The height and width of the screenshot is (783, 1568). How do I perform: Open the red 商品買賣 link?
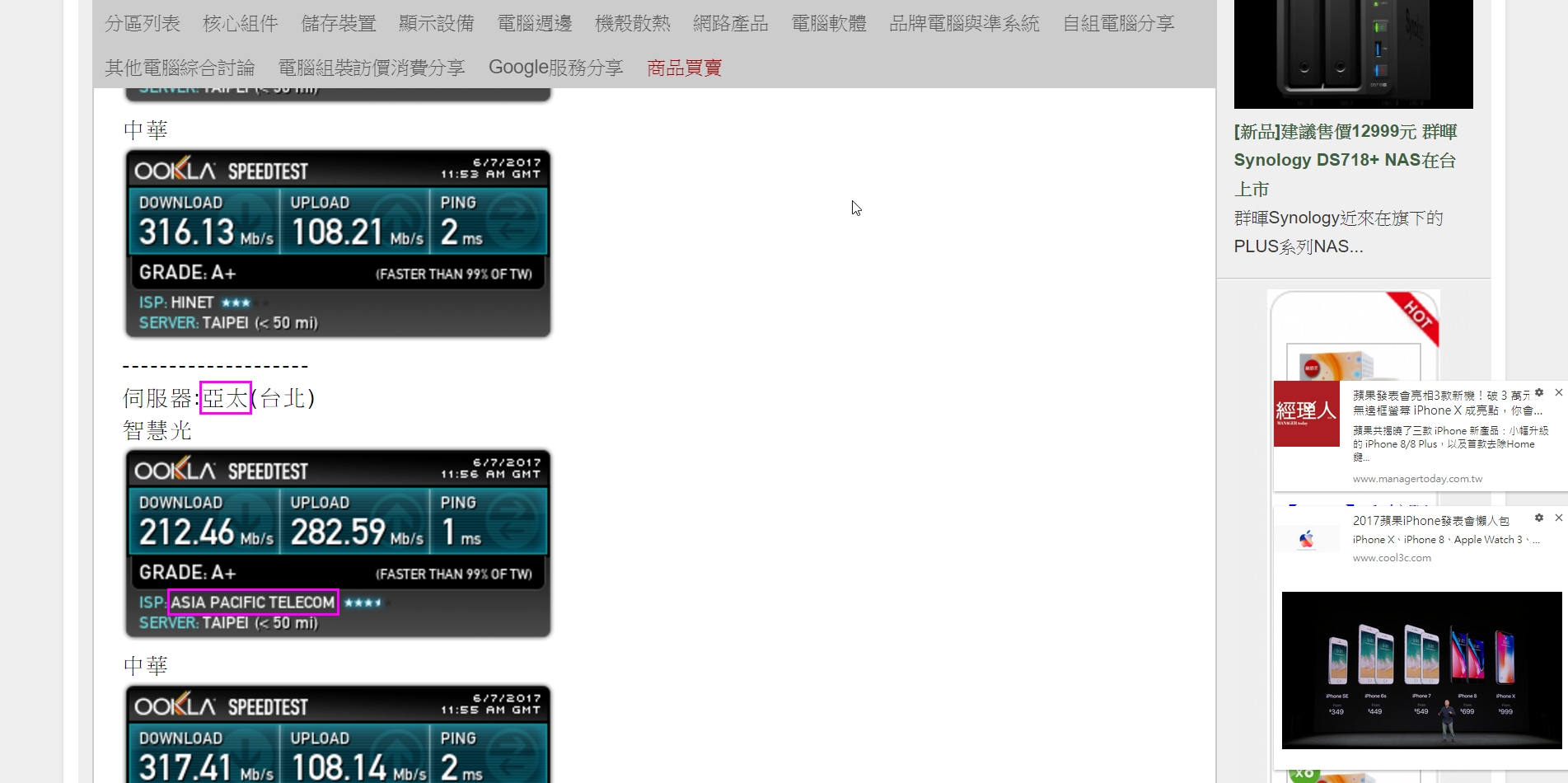[x=685, y=68]
